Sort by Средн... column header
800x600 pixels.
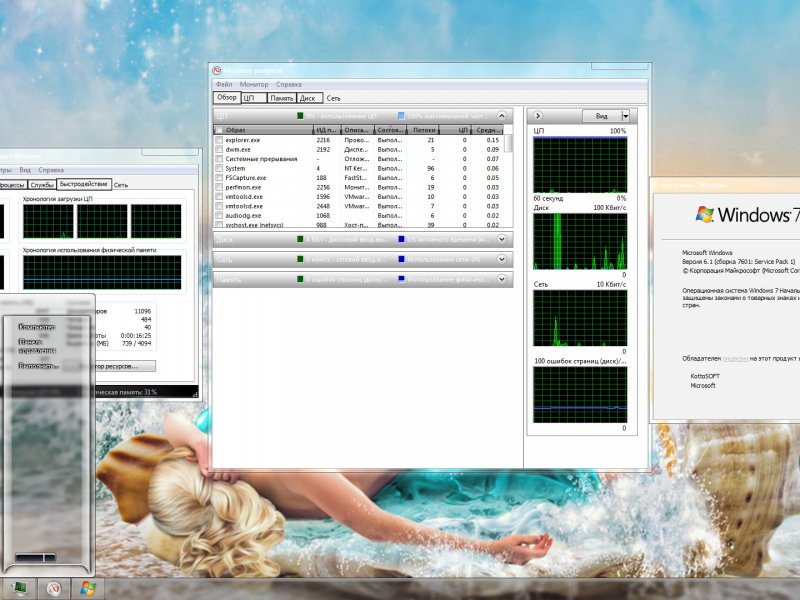click(x=487, y=130)
